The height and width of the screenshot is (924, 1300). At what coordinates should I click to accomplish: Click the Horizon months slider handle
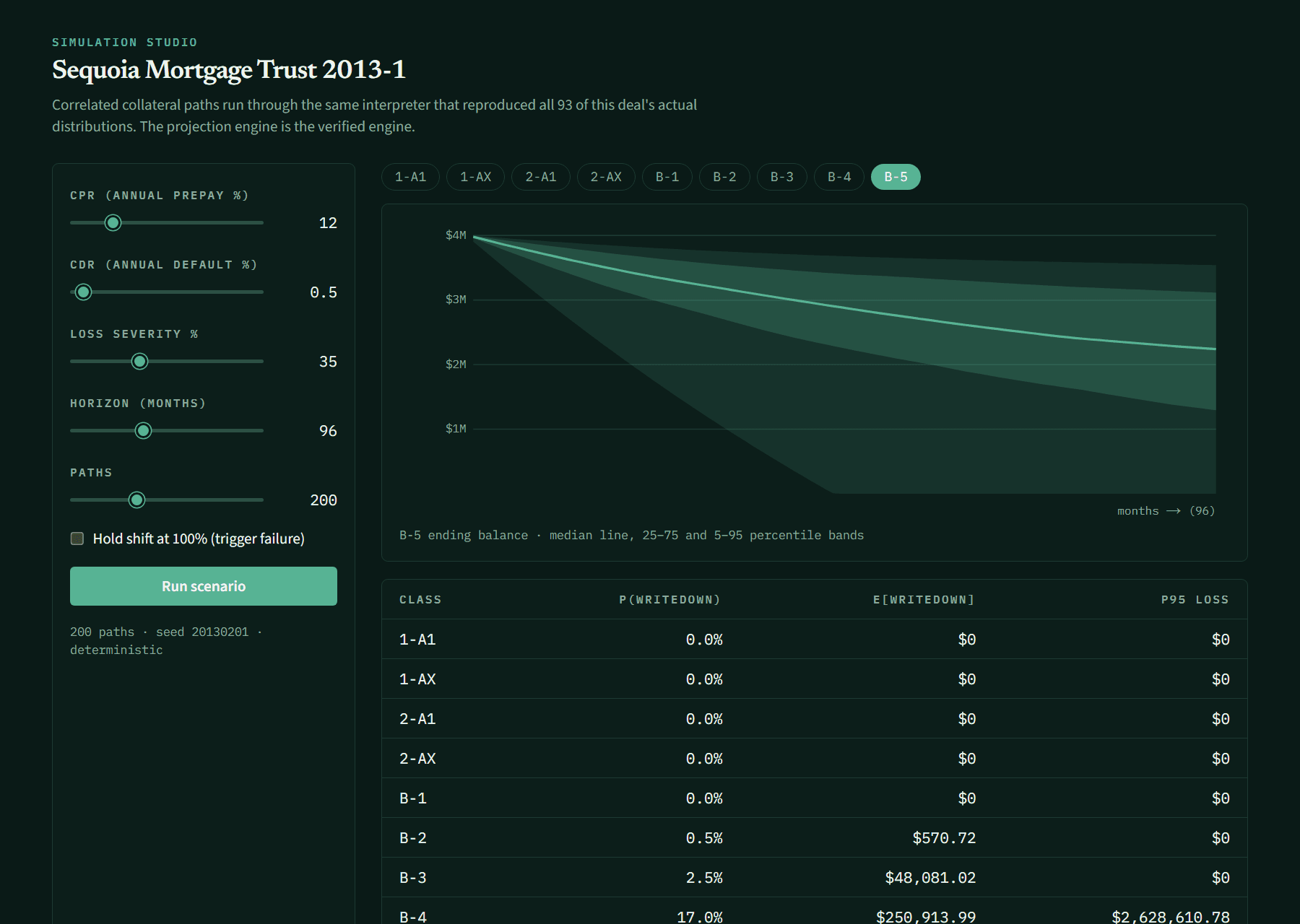pyautogui.click(x=144, y=431)
